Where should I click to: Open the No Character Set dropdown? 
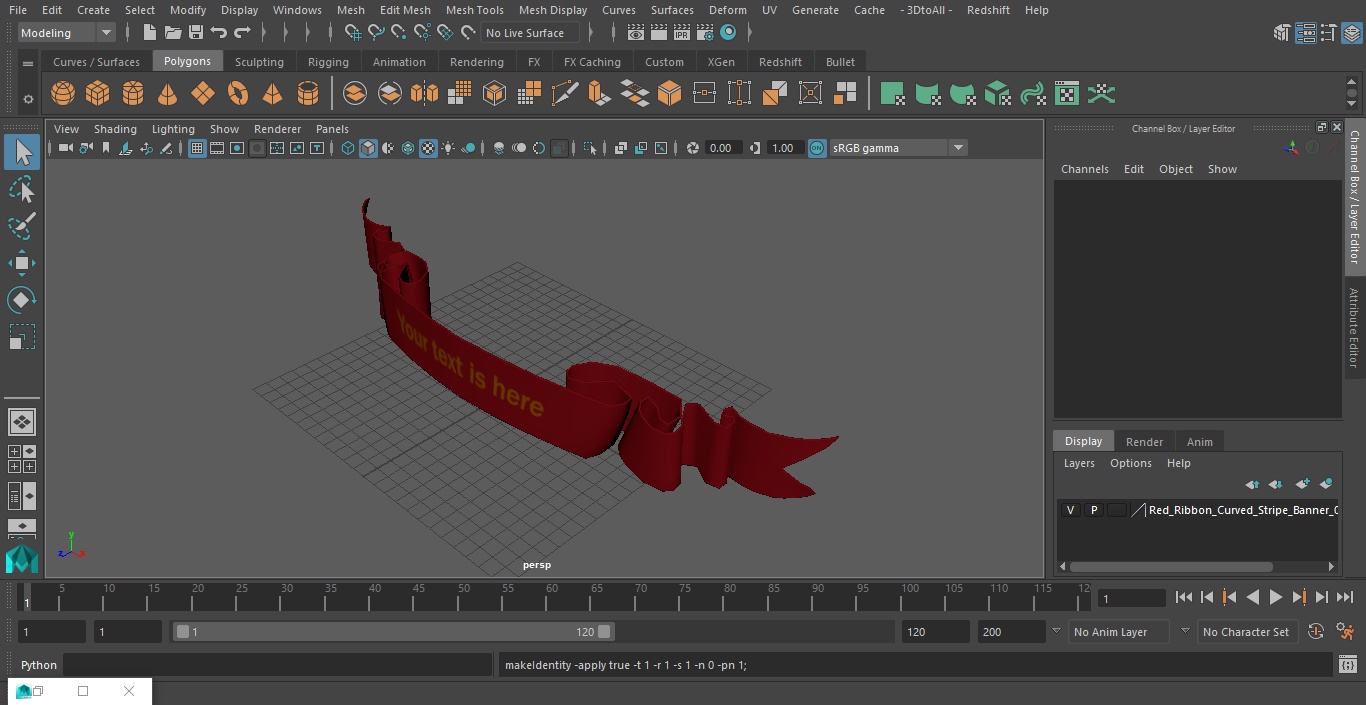tap(1246, 632)
